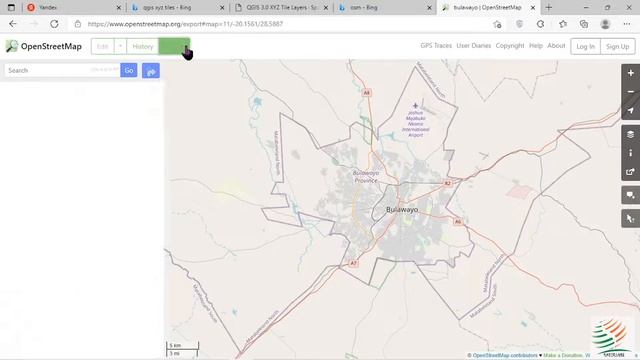Click Joshua Mqabuko Nkomo International Airport label
This screenshot has width=640, height=360.
[416, 124]
